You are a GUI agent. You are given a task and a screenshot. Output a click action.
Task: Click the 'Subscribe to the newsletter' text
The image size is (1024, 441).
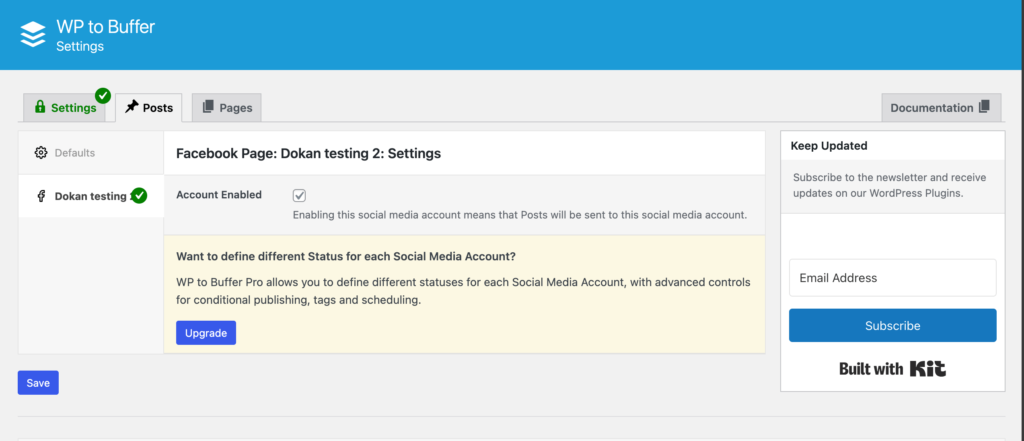pos(889,186)
